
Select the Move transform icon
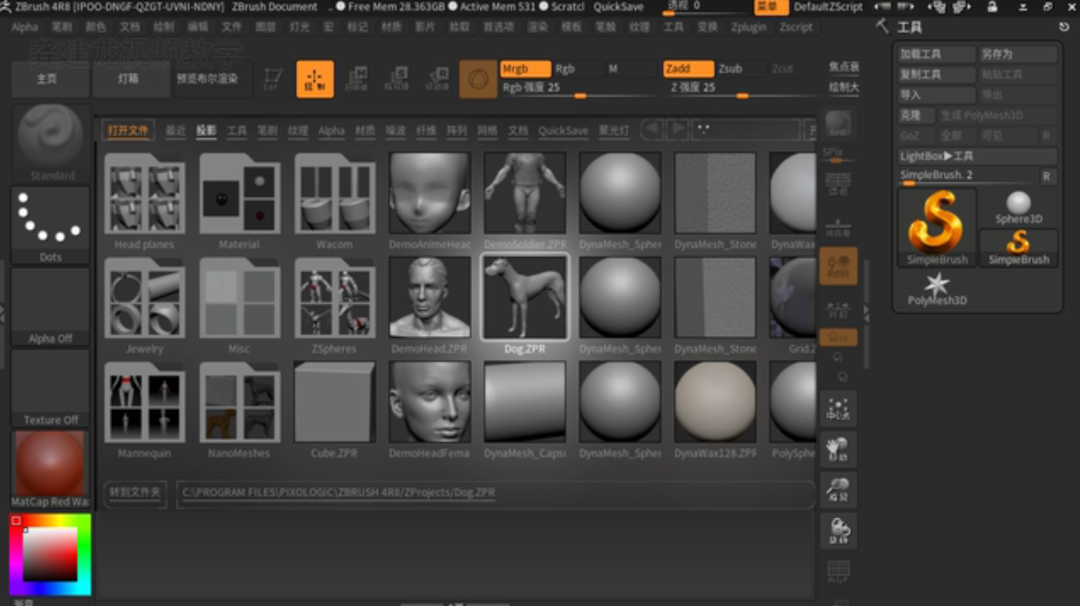coord(356,79)
